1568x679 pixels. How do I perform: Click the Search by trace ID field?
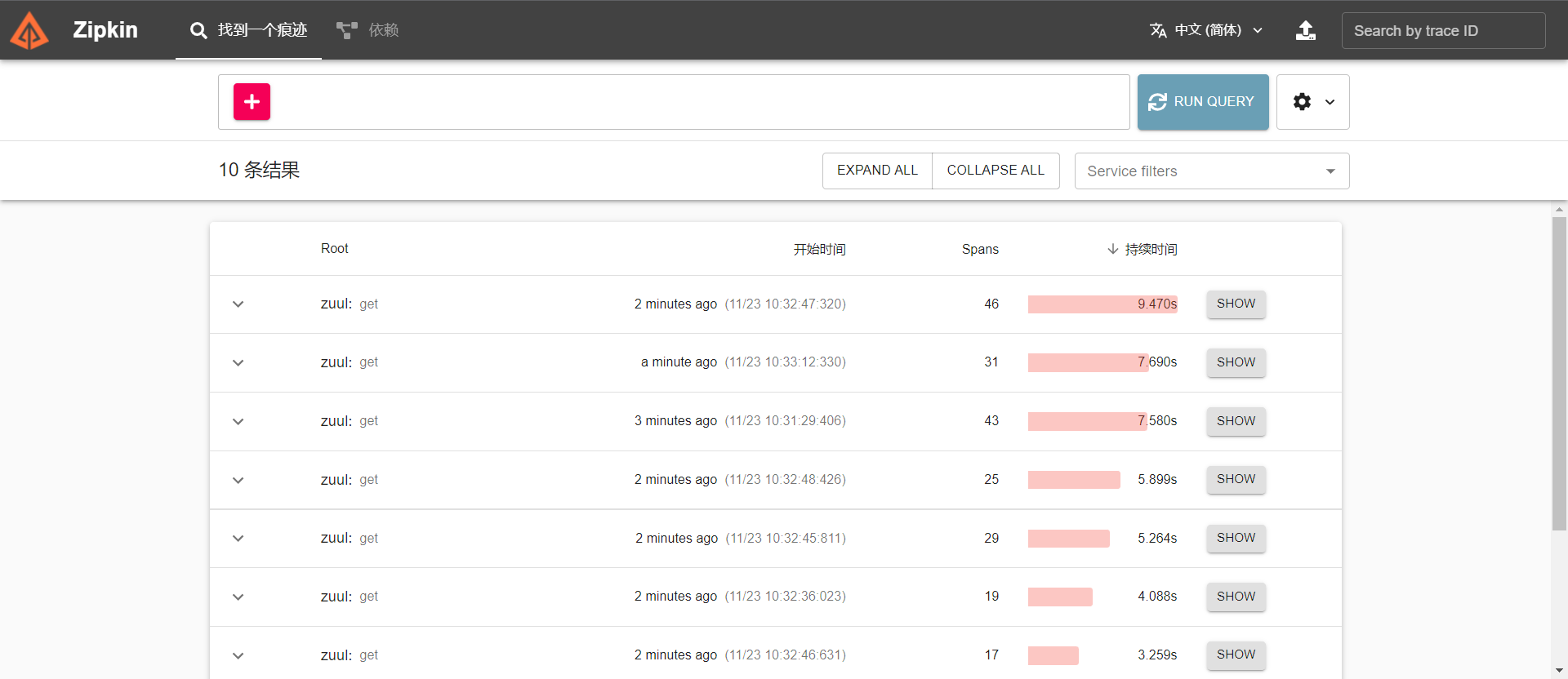[x=1443, y=30]
